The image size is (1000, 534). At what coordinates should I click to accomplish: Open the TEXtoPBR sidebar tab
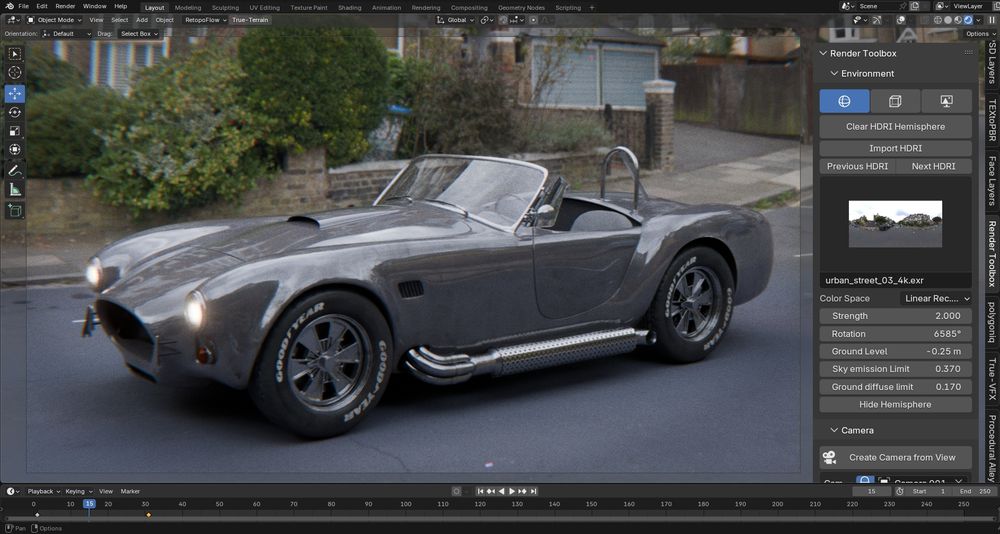[x=992, y=119]
